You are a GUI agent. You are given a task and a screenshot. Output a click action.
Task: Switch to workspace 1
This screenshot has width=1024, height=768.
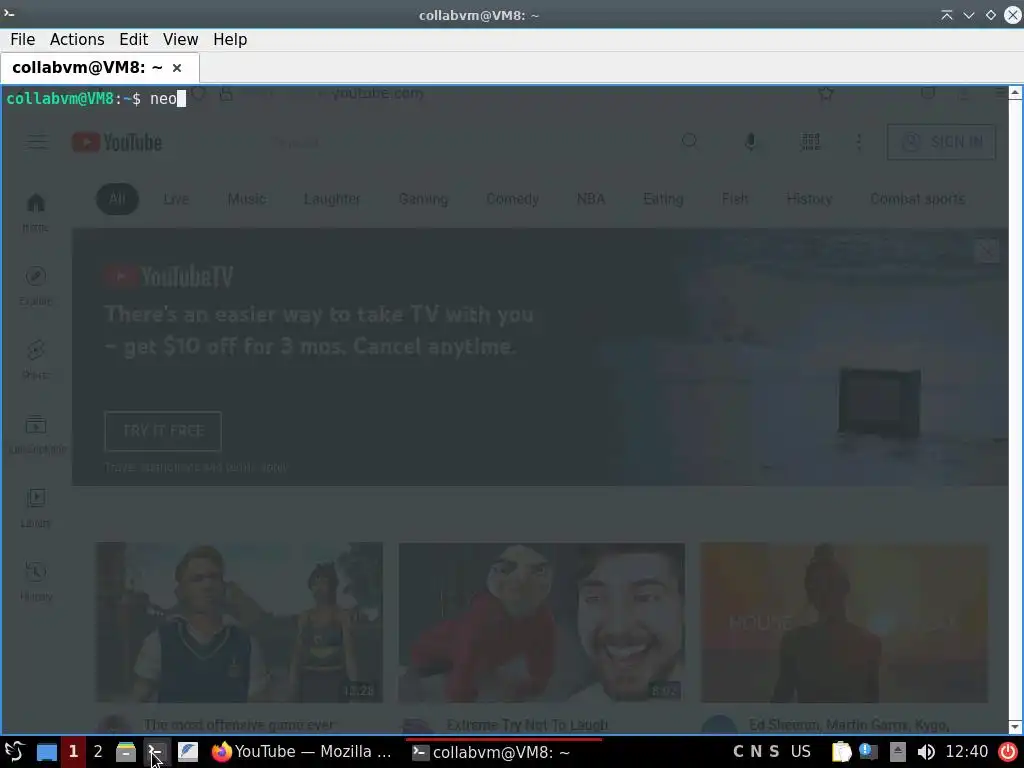coord(73,752)
